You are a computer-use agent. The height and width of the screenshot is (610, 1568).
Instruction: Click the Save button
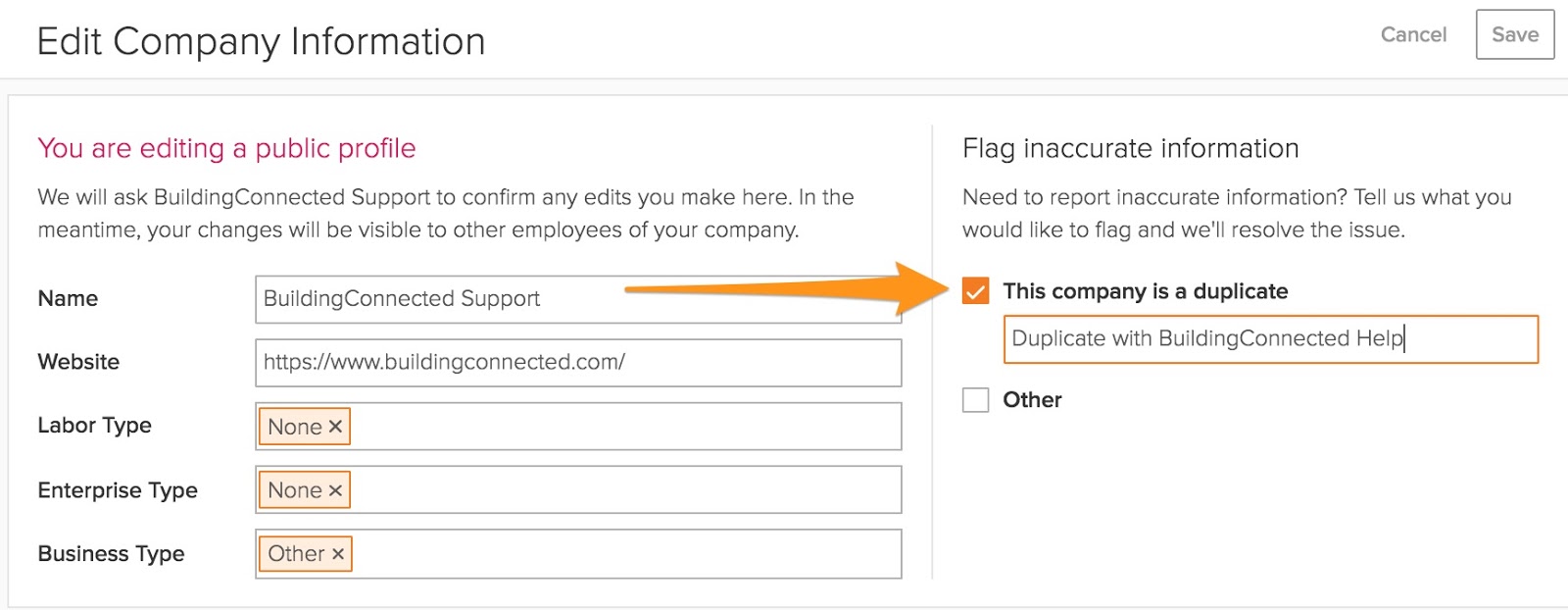point(1514,34)
